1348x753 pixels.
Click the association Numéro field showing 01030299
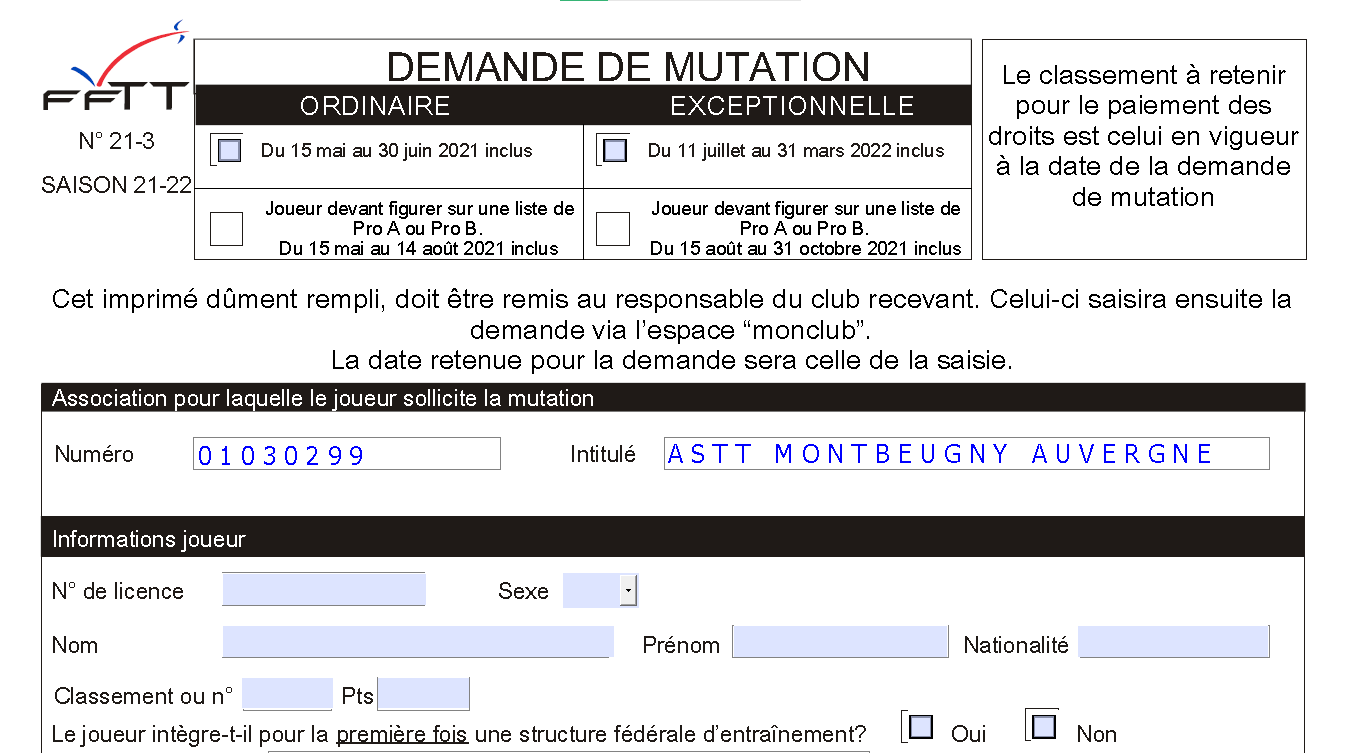(x=347, y=454)
